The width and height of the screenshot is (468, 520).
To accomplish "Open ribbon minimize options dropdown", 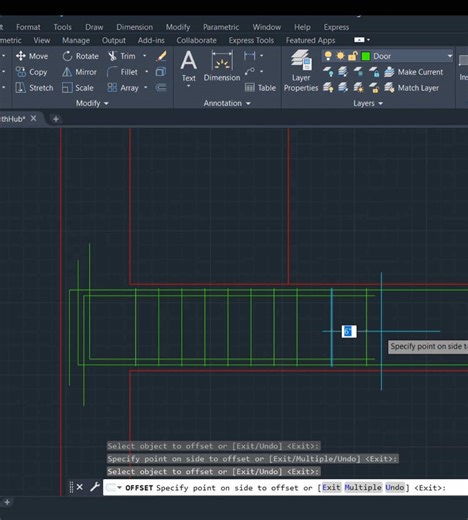I will [368, 40].
